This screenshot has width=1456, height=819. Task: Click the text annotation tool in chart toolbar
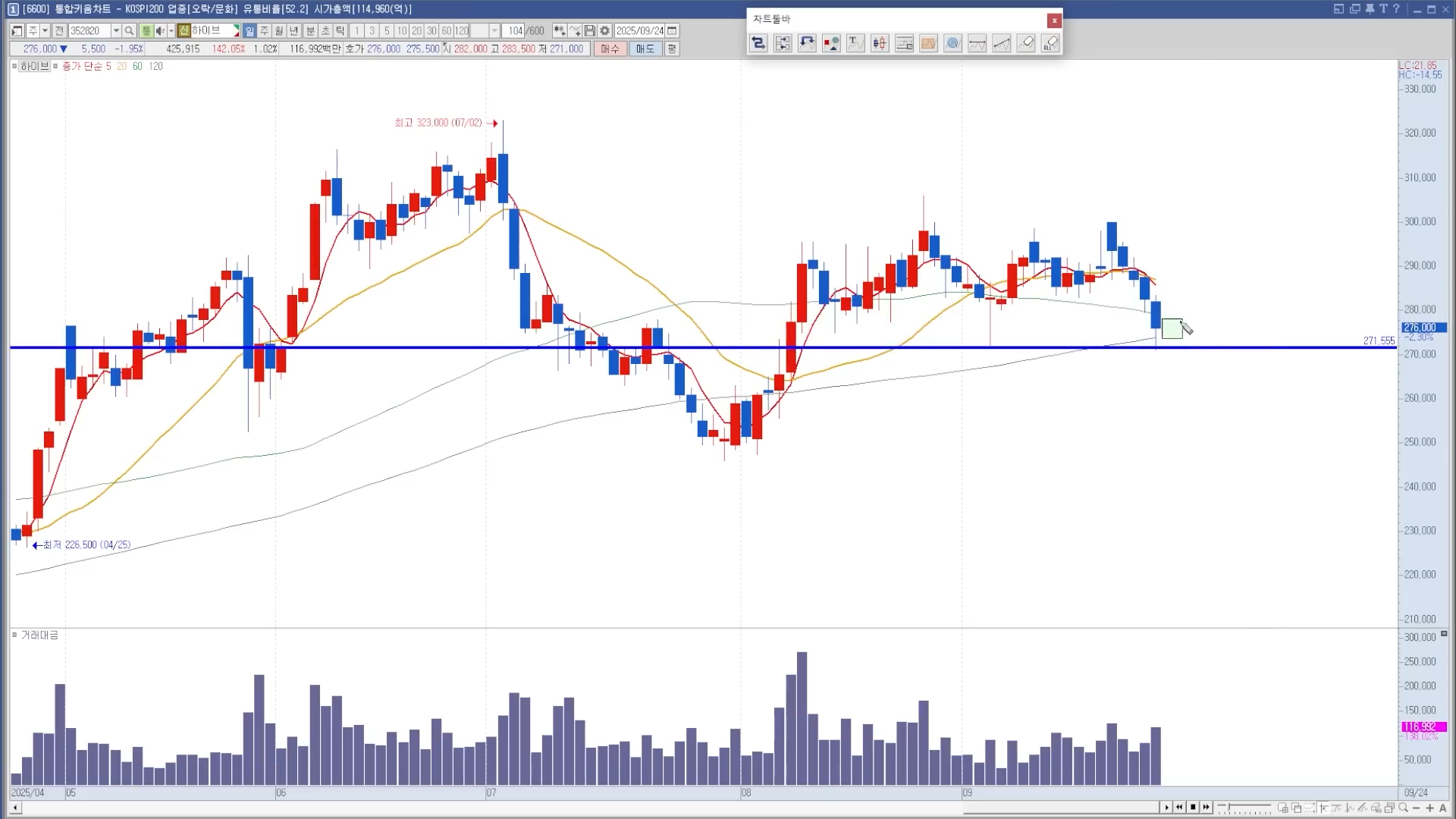coord(855,43)
